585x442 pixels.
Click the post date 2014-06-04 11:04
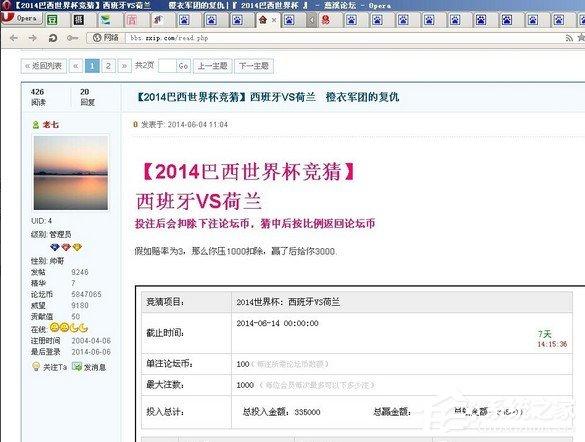[x=198, y=125]
